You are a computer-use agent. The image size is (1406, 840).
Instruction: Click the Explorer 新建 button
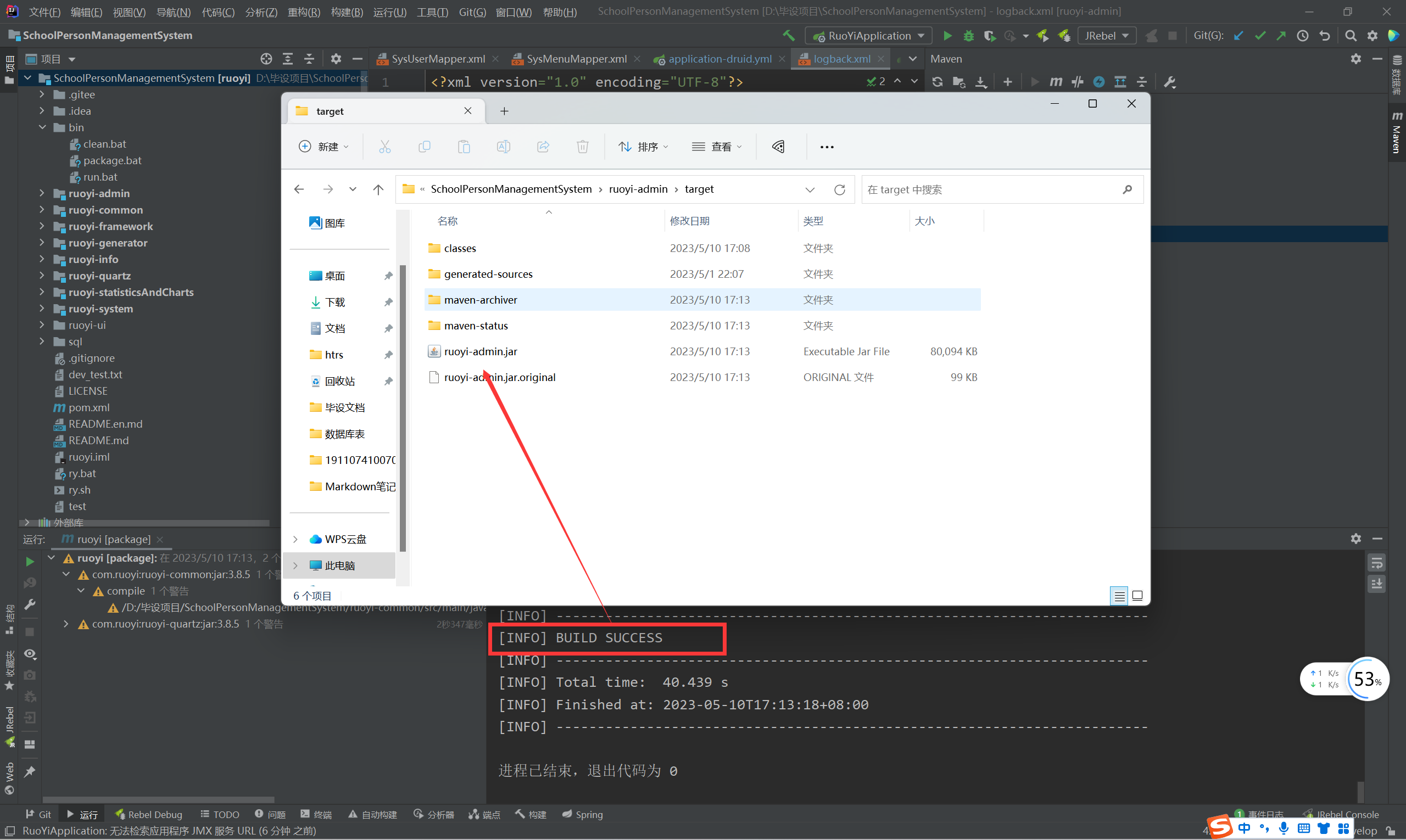(323, 147)
